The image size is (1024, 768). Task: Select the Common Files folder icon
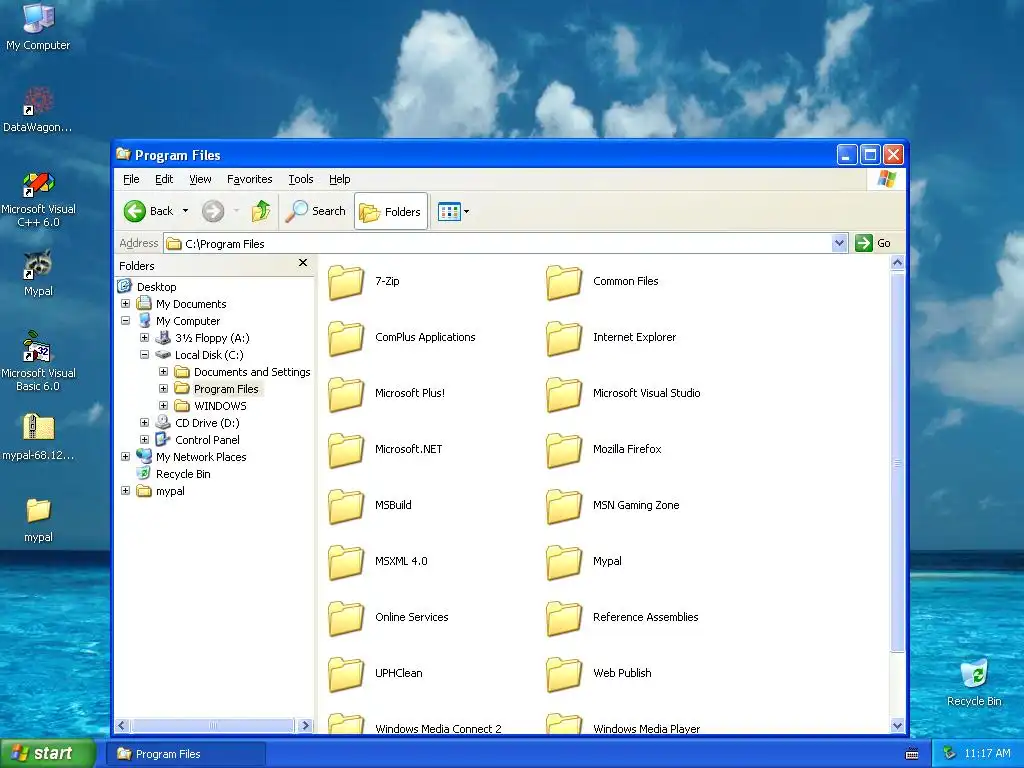click(x=564, y=282)
